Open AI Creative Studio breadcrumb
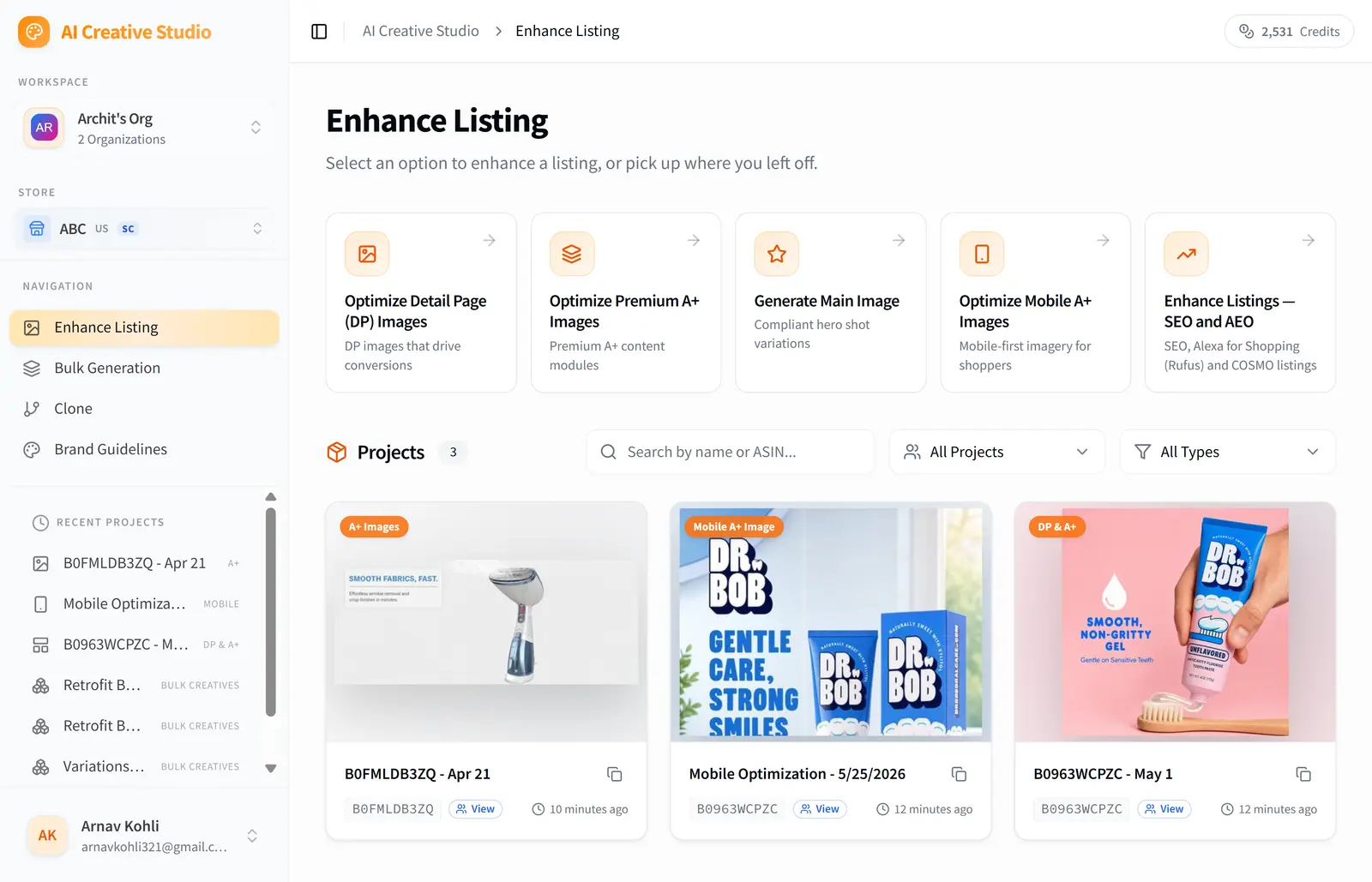Viewport: 1372px width, 882px height. tap(421, 31)
